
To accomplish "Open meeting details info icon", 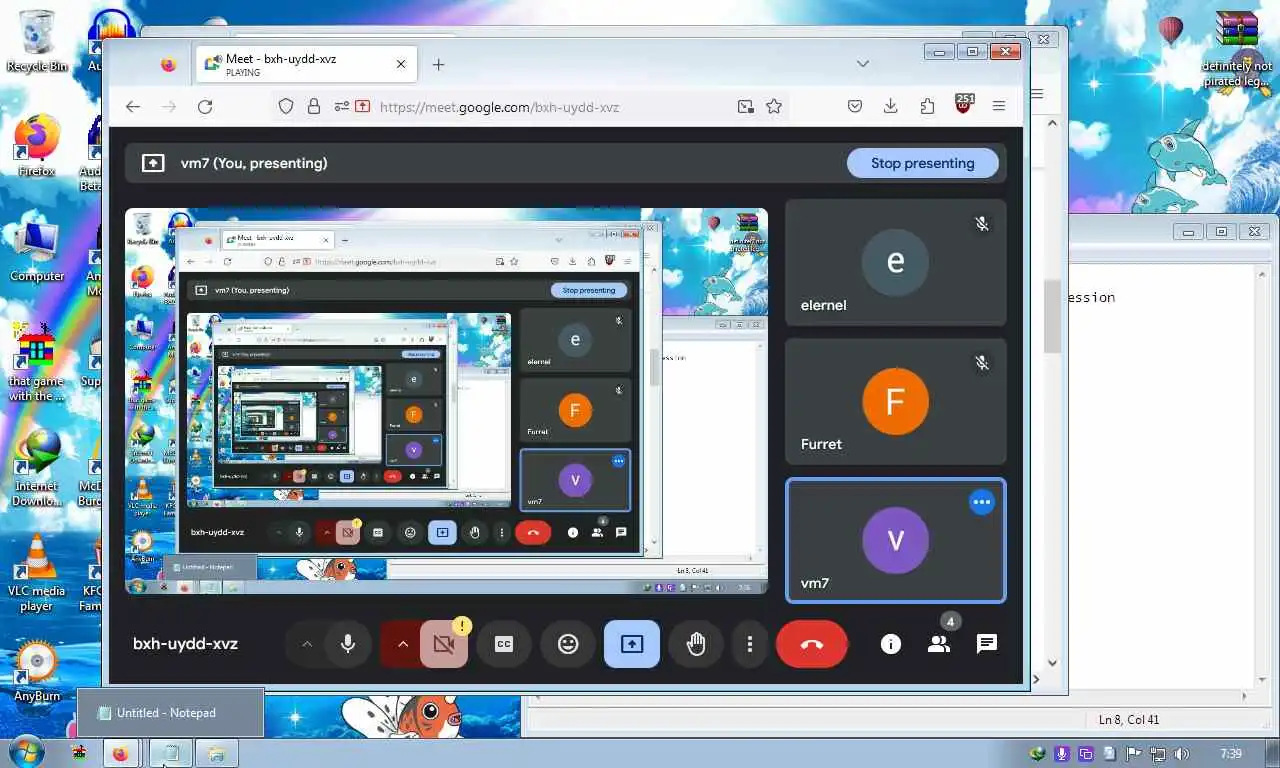I will click(890, 644).
